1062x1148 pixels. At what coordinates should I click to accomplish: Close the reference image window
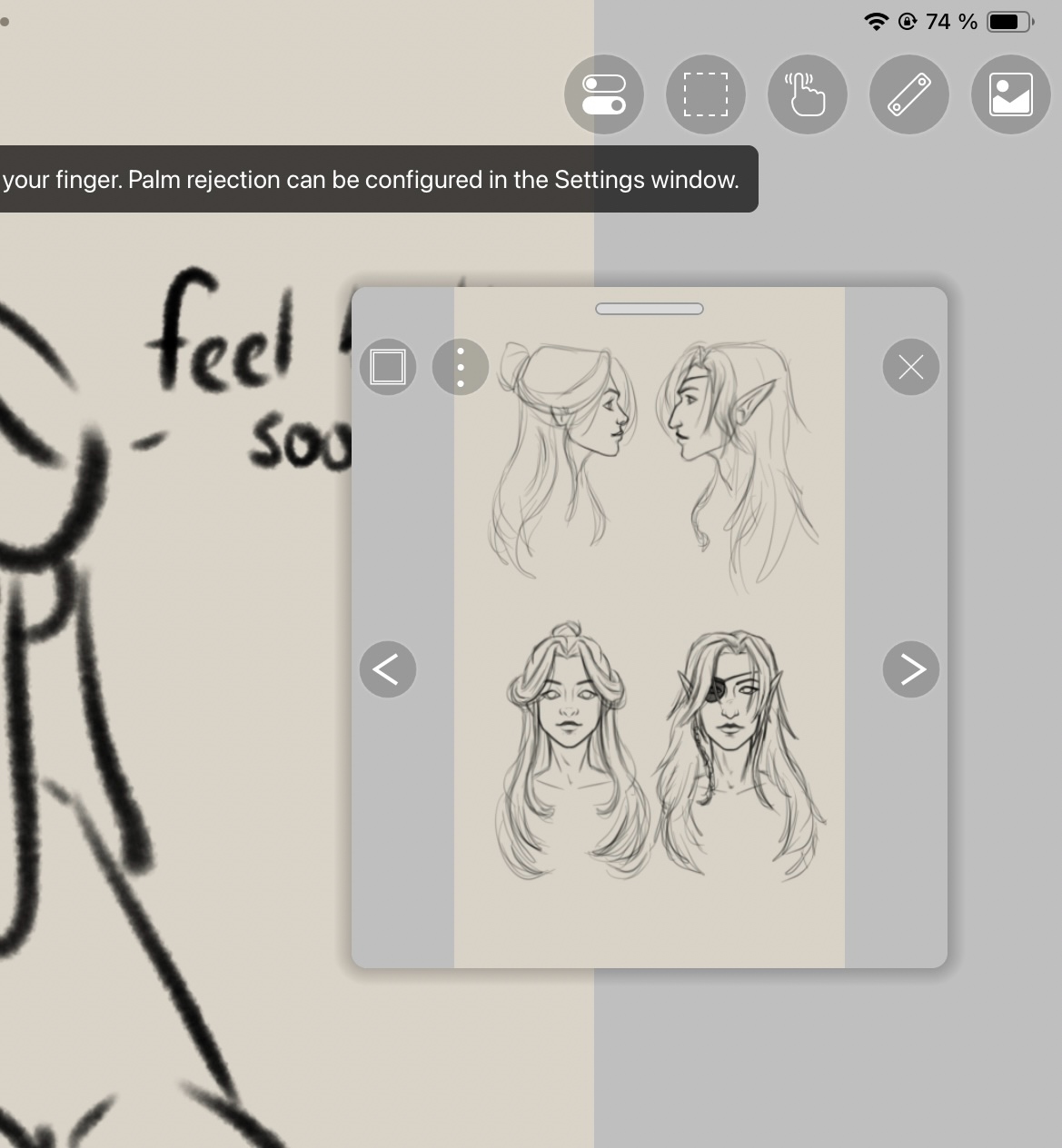click(x=910, y=367)
